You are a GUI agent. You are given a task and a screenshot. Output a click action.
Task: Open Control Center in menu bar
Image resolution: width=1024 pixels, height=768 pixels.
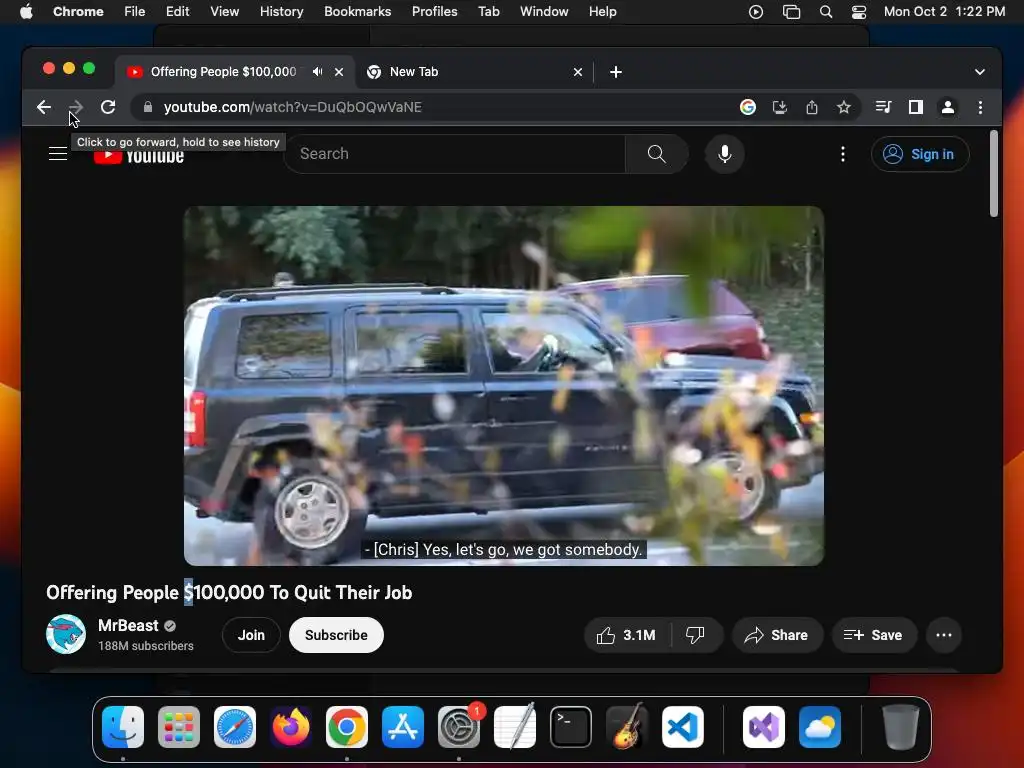tap(859, 12)
